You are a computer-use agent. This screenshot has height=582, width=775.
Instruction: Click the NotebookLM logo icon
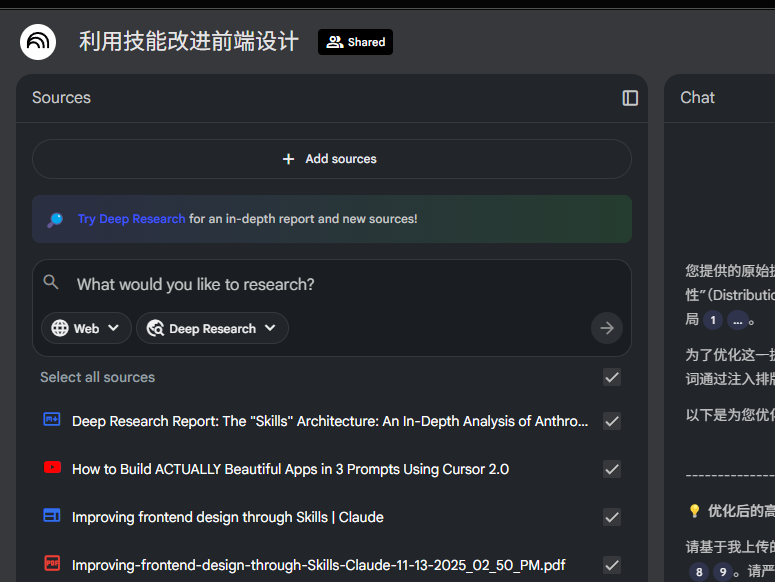[38, 42]
